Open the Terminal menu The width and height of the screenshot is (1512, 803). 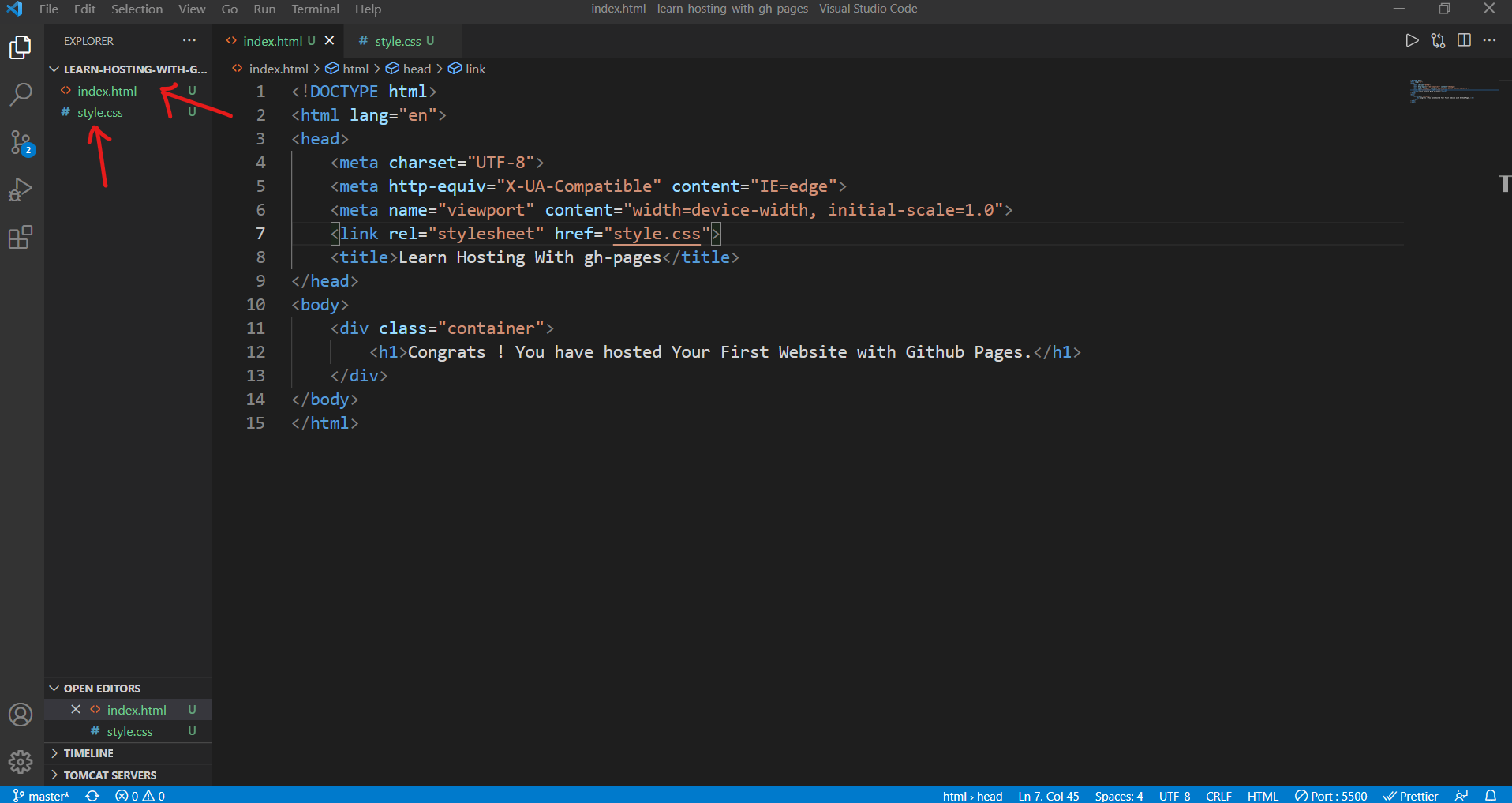pyautogui.click(x=315, y=9)
